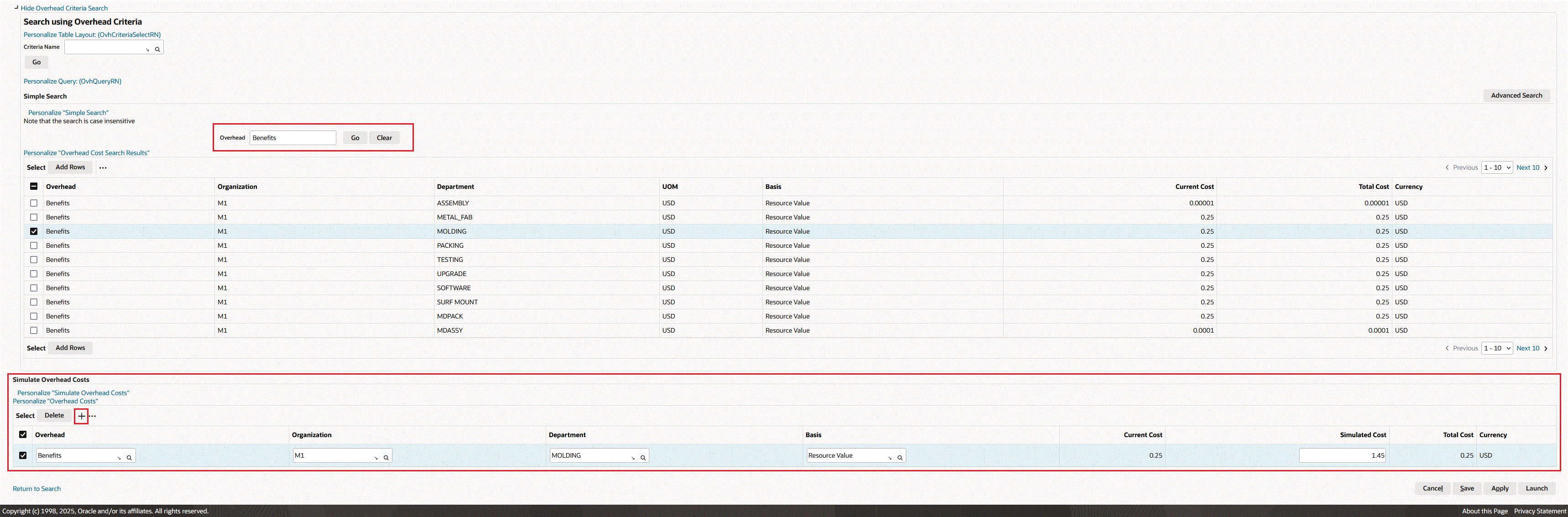The image size is (1568, 517).
Task: Click the Launch button
Action: (1537, 488)
